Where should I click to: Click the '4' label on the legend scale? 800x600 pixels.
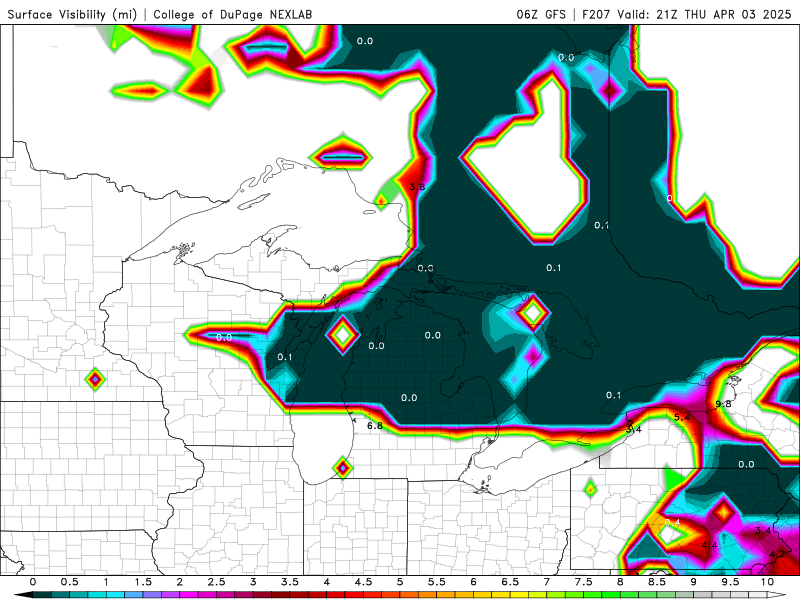tap(327, 582)
